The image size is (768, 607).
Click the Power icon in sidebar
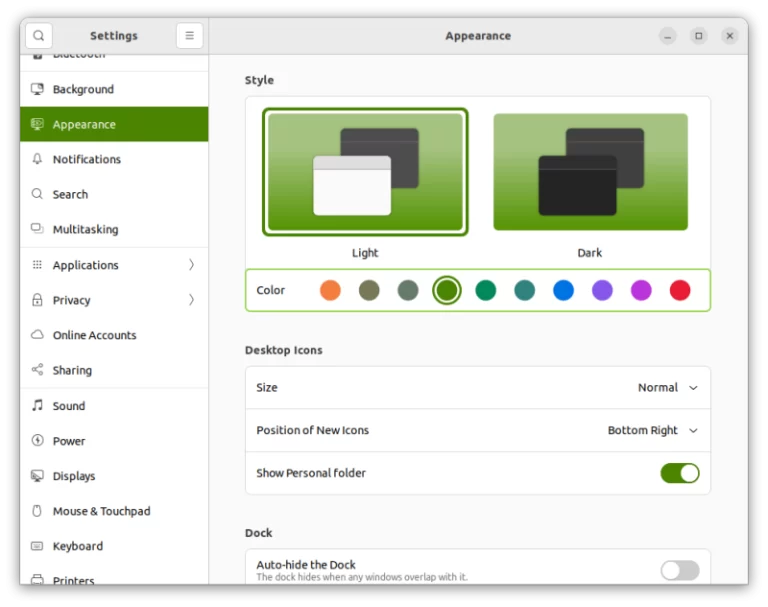(37, 441)
